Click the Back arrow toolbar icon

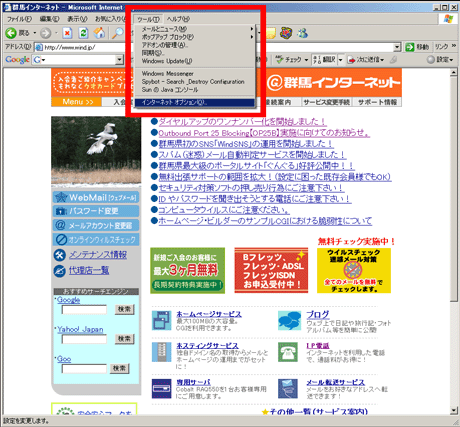(x=11, y=33)
